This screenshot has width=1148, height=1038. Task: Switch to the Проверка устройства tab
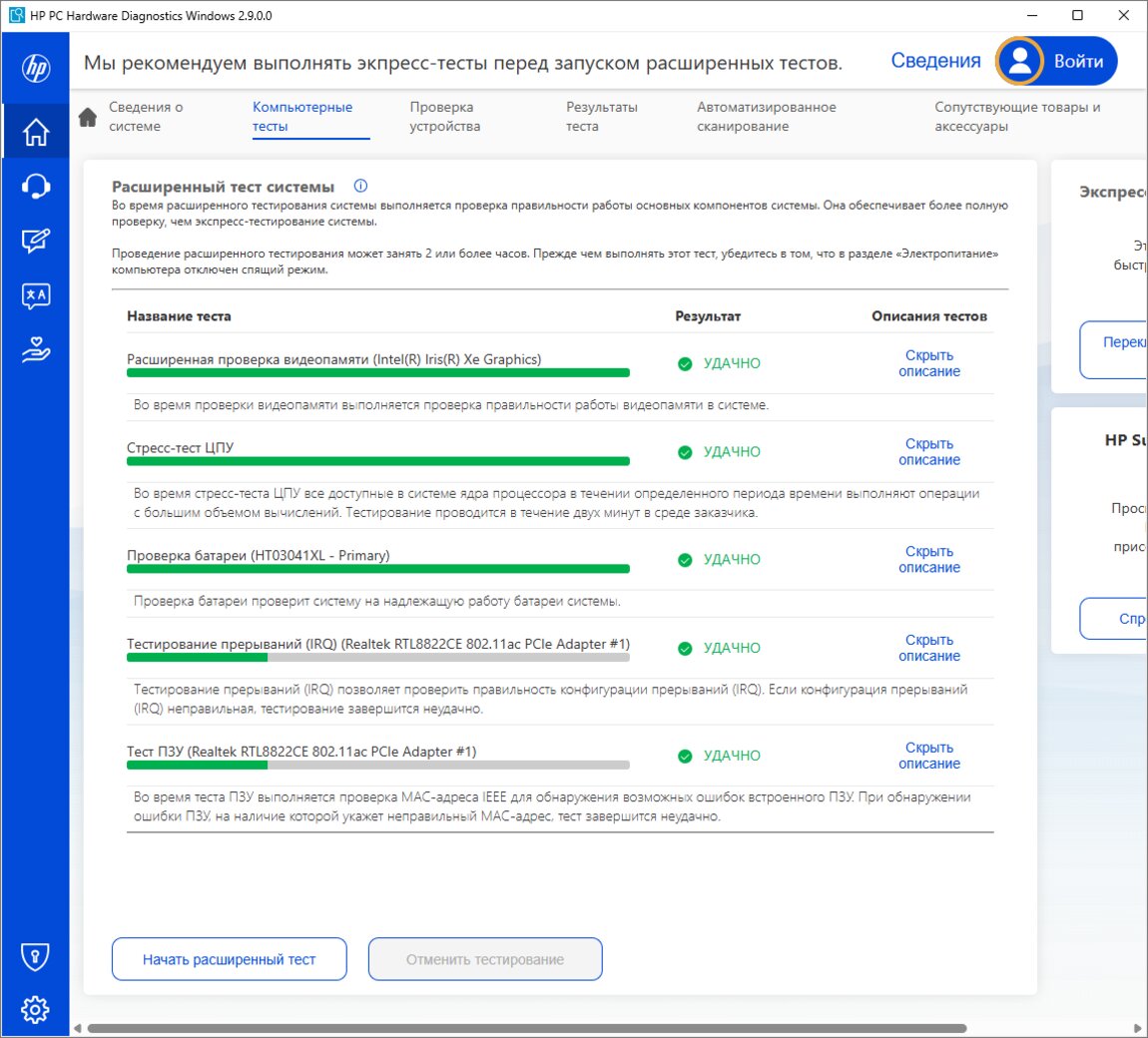coord(444,117)
